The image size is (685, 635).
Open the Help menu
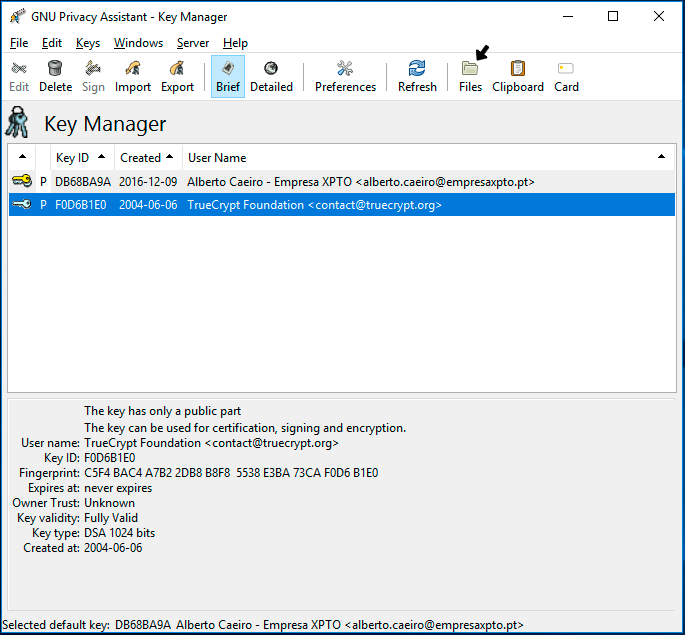tap(235, 43)
